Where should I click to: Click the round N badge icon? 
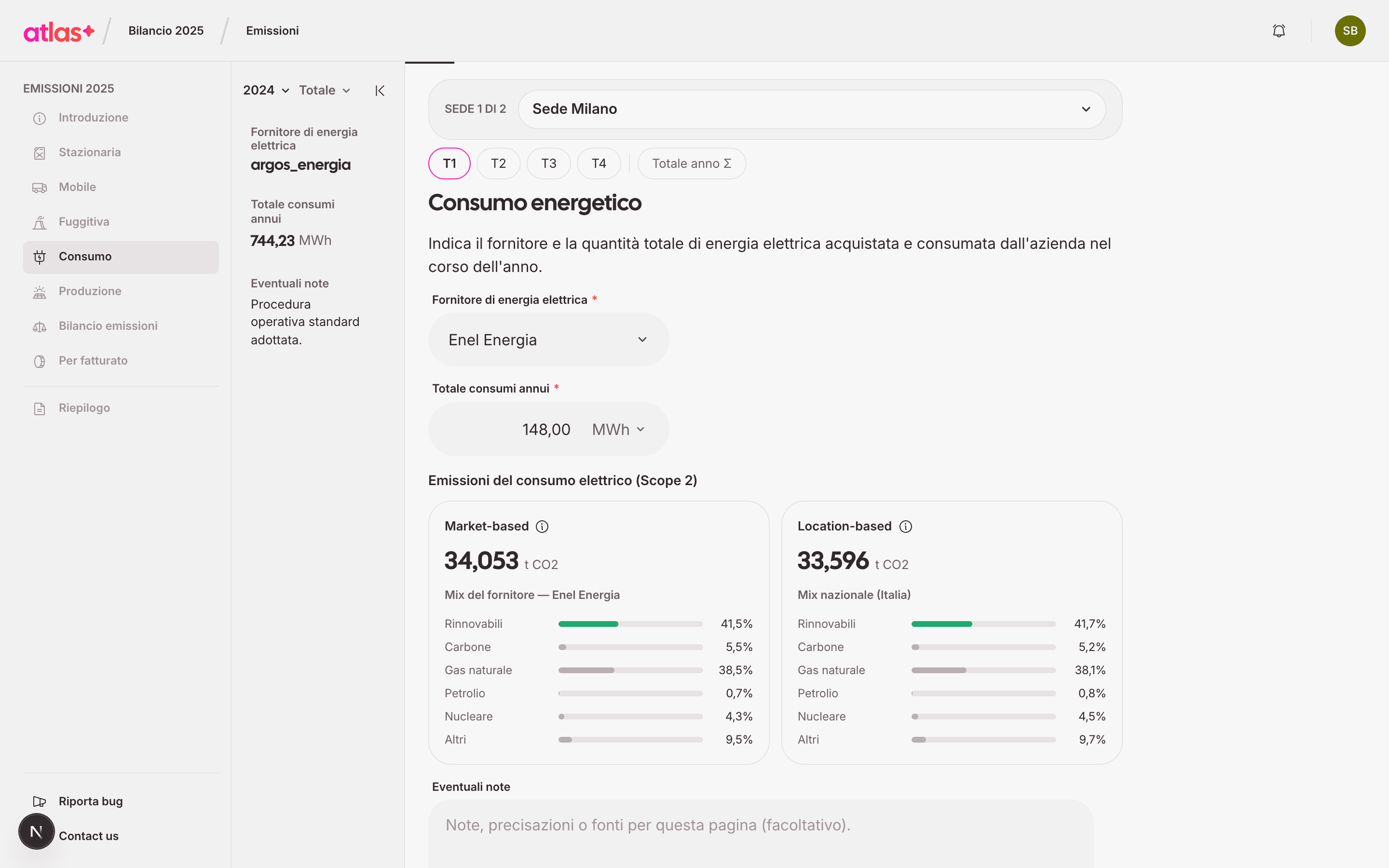coord(36,831)
